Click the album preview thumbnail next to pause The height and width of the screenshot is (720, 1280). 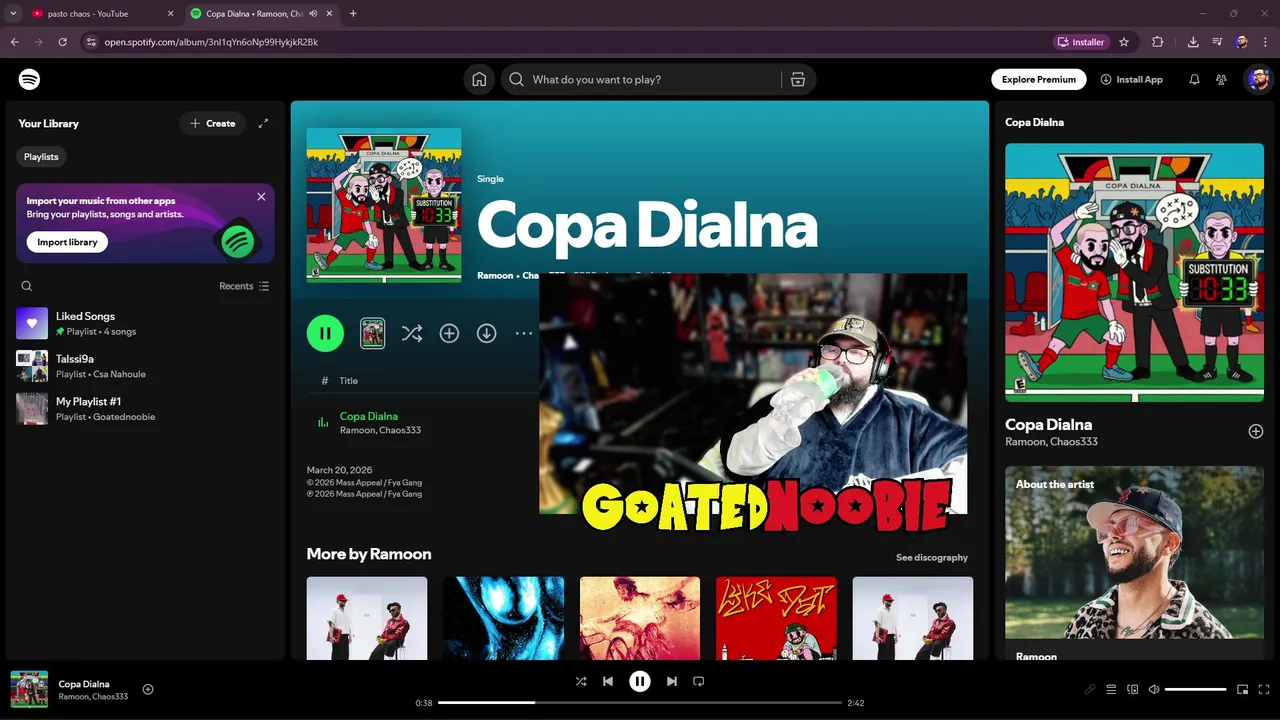(372, 333)
